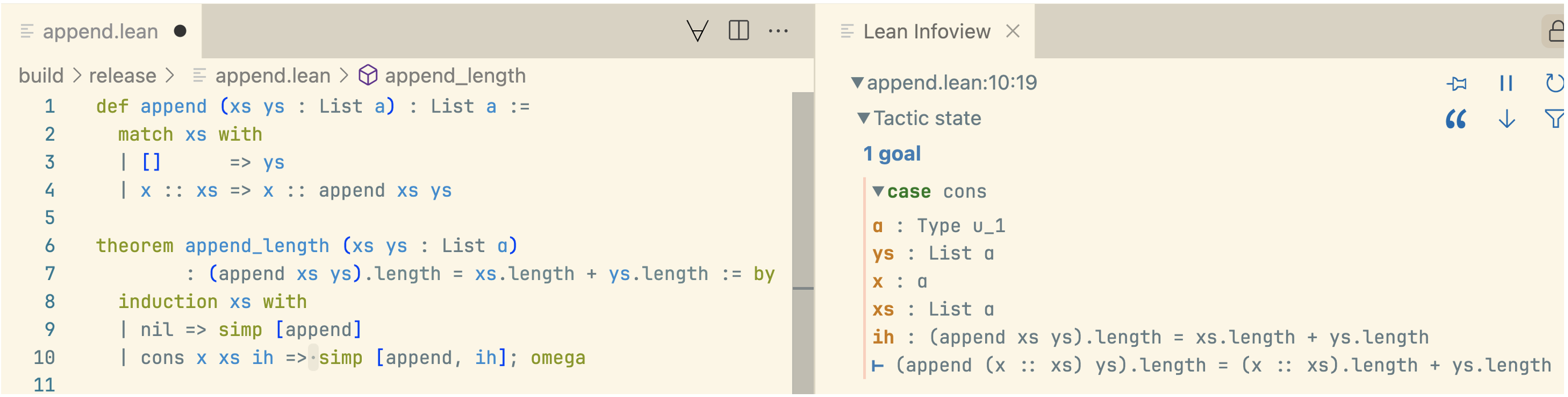This screenshot has width=1568, height=397.
Task: Pin the Infoview position with pin icon
Action: (1456, 83)
